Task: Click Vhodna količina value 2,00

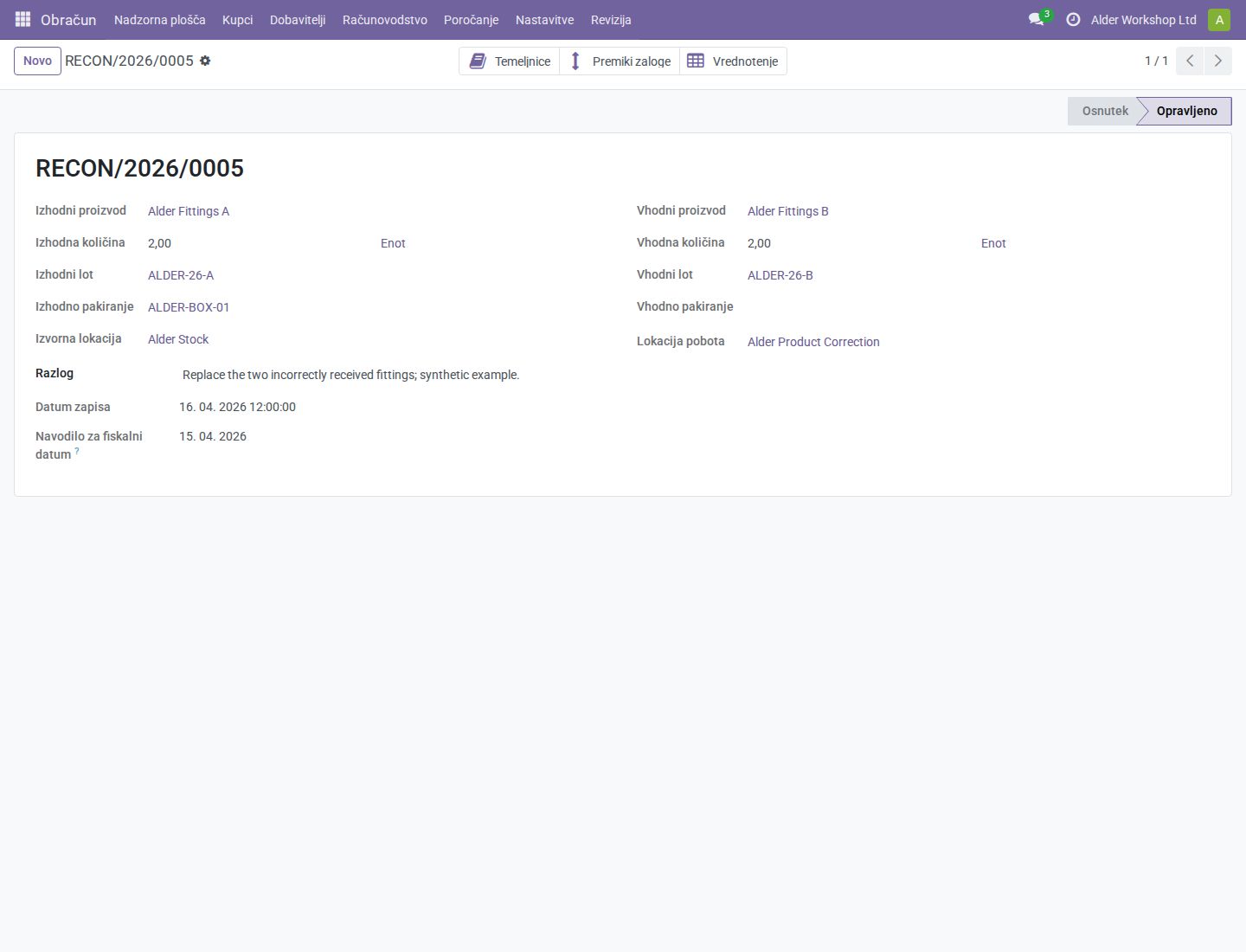Action: click(759, 243)
